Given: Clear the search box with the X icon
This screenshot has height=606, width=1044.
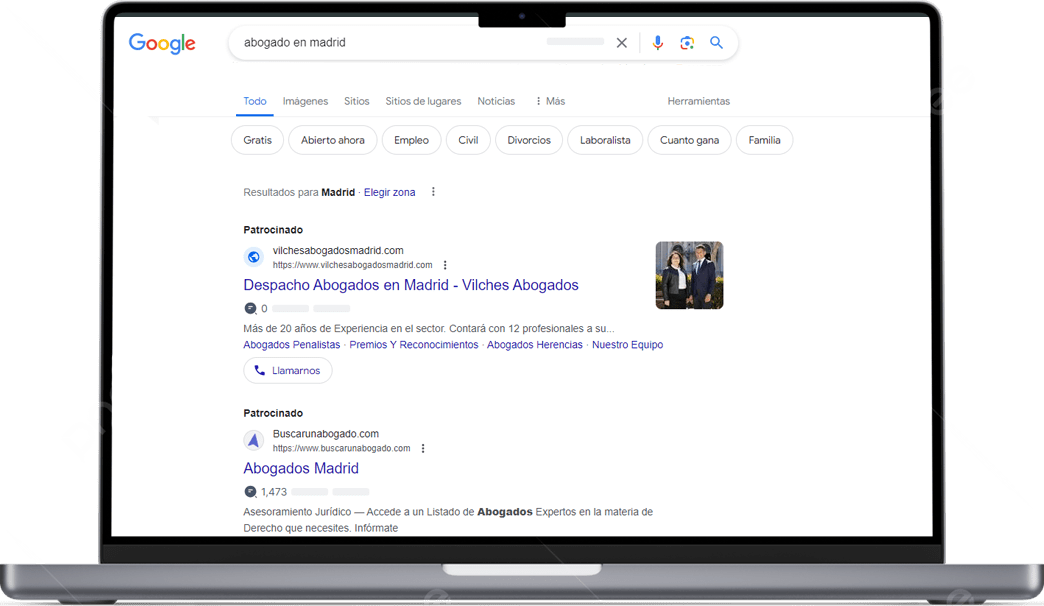Looking at the screenshot, I should click(x=621, y=43).
